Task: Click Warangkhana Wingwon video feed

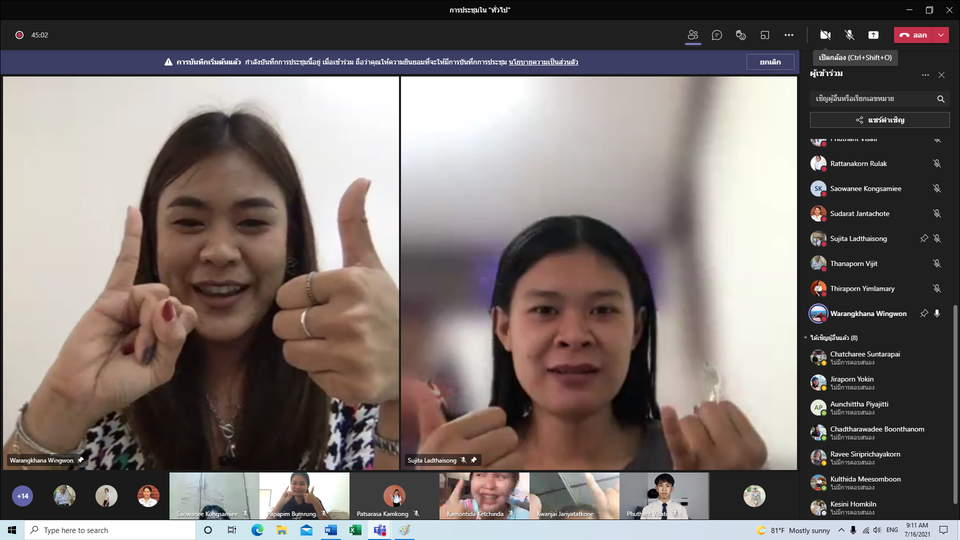Action: click(x=201, y=273)
